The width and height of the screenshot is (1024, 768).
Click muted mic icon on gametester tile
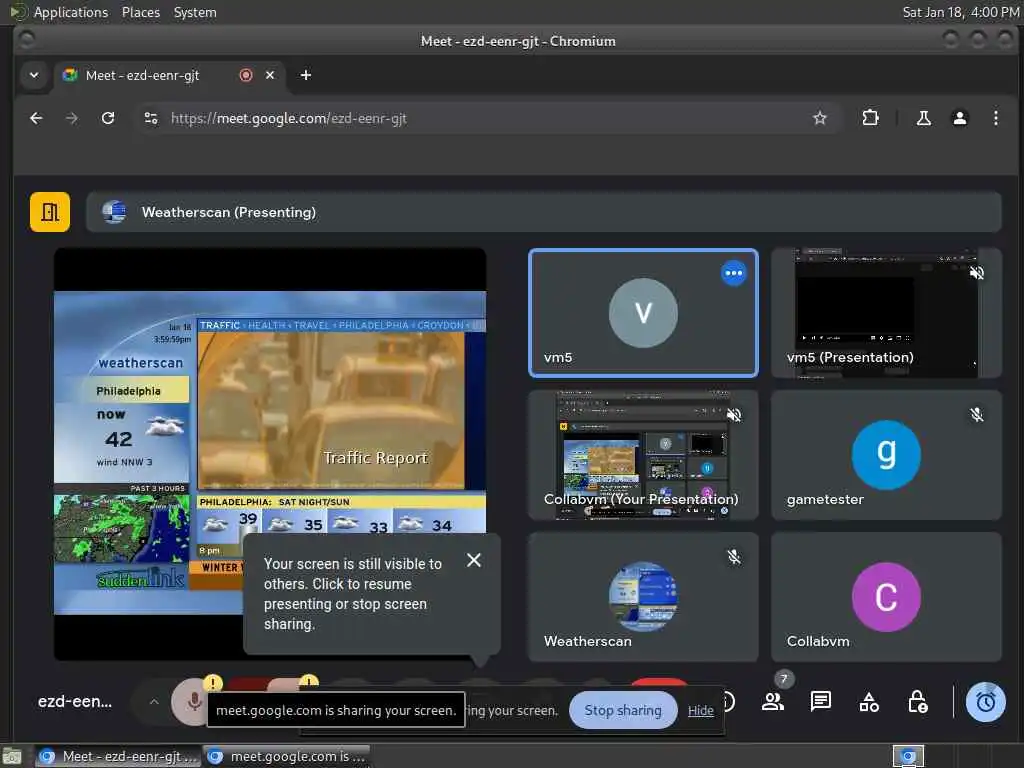tap(977, 415)
